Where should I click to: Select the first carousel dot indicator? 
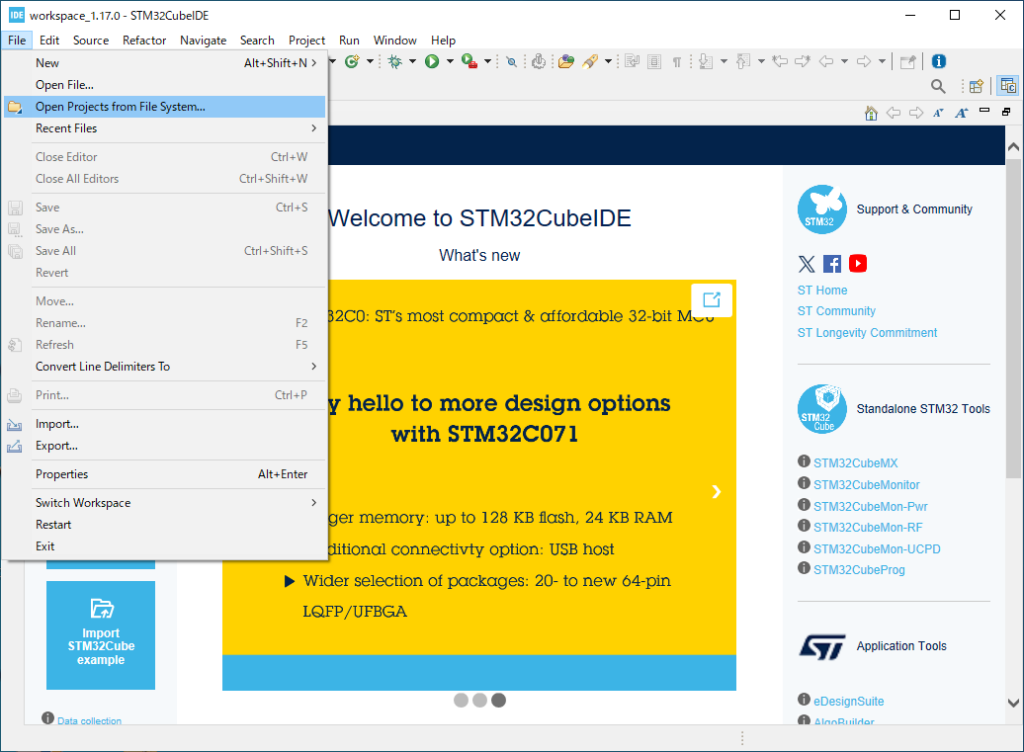click(461, 700)
